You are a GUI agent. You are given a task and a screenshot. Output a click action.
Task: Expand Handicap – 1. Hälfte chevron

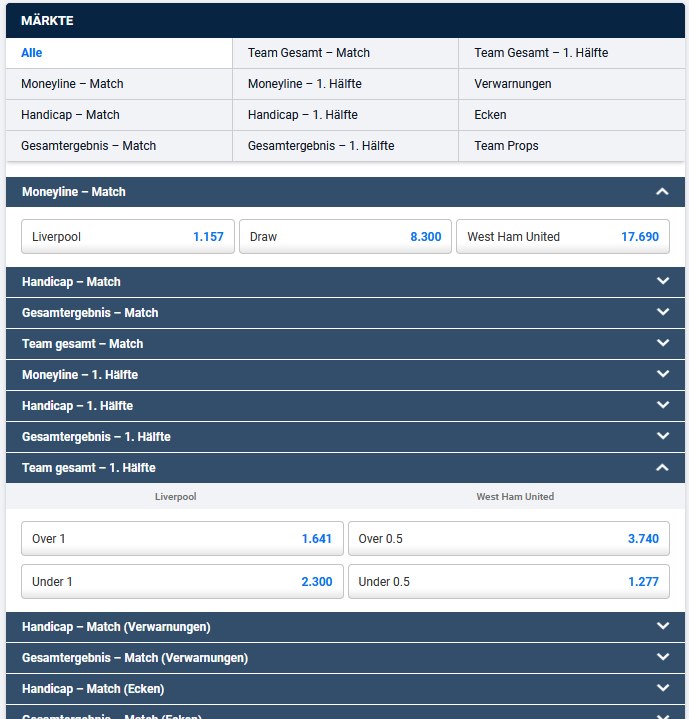[x=662, y=405]
